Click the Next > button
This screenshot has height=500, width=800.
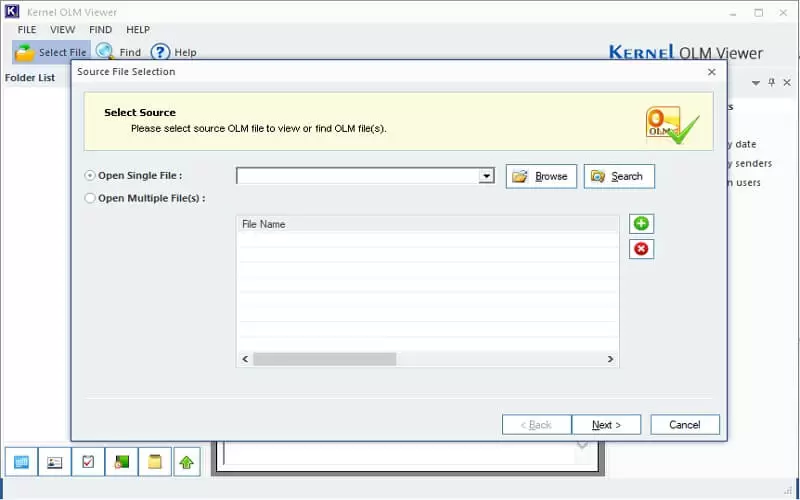tap(606, 424)
